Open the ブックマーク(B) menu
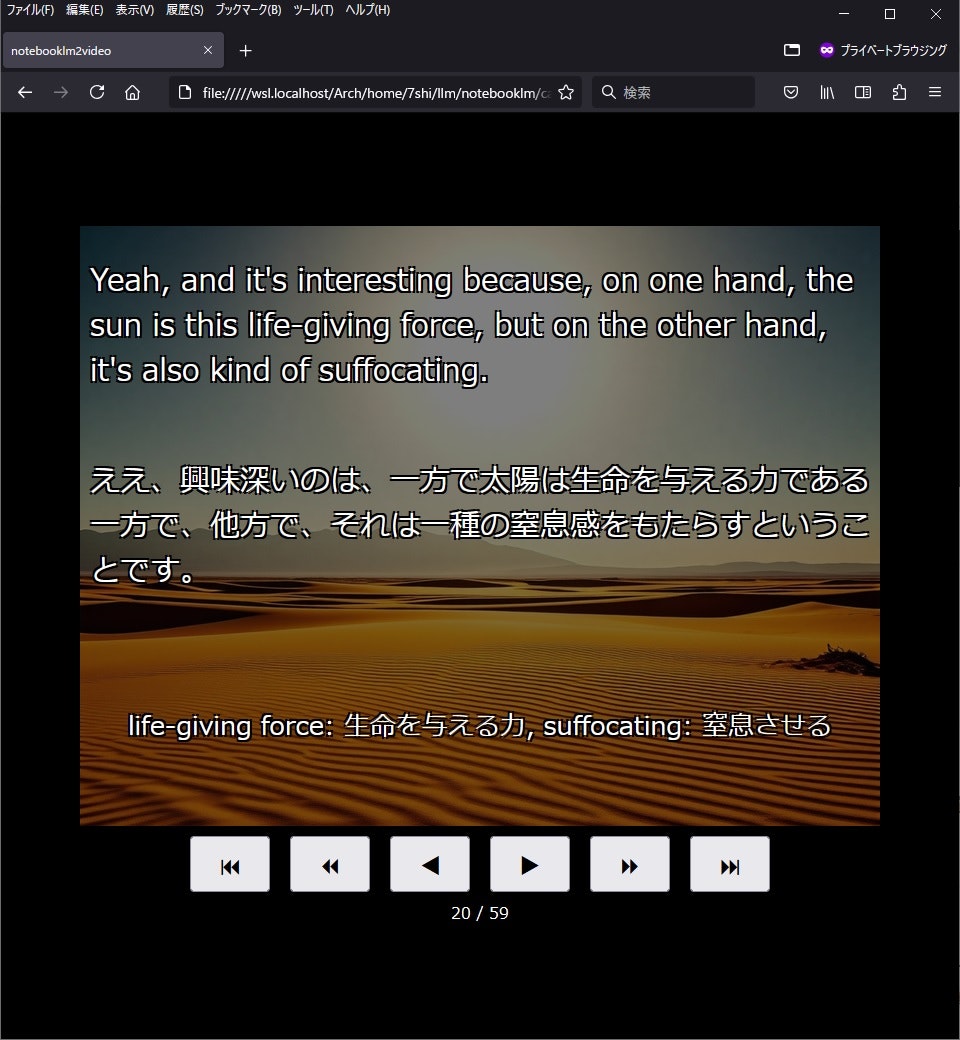960x1040 pixels. [x=248, y=10]
